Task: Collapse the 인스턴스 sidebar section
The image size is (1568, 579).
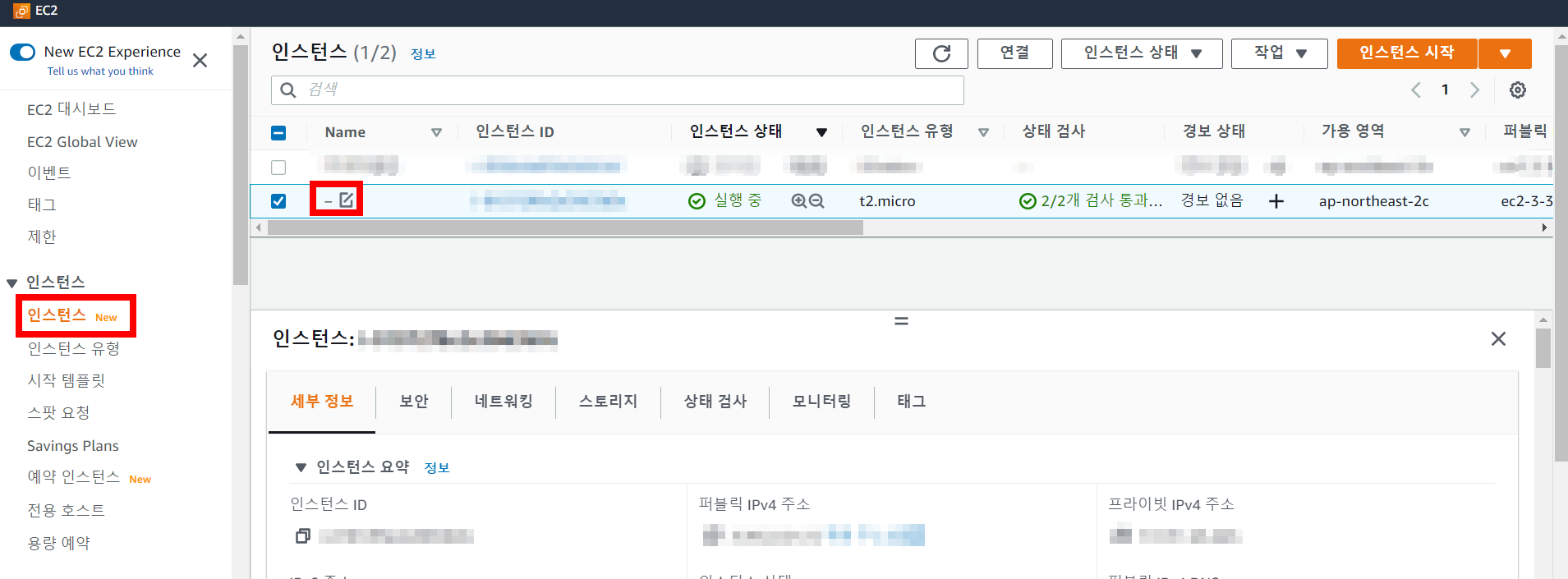Action: click(12, 283)
